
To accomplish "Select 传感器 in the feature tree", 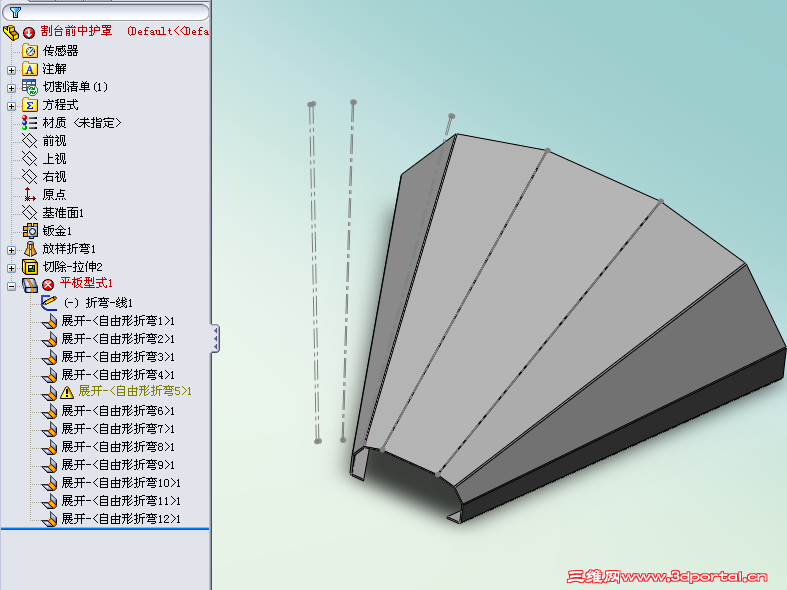I will (60, 51).
